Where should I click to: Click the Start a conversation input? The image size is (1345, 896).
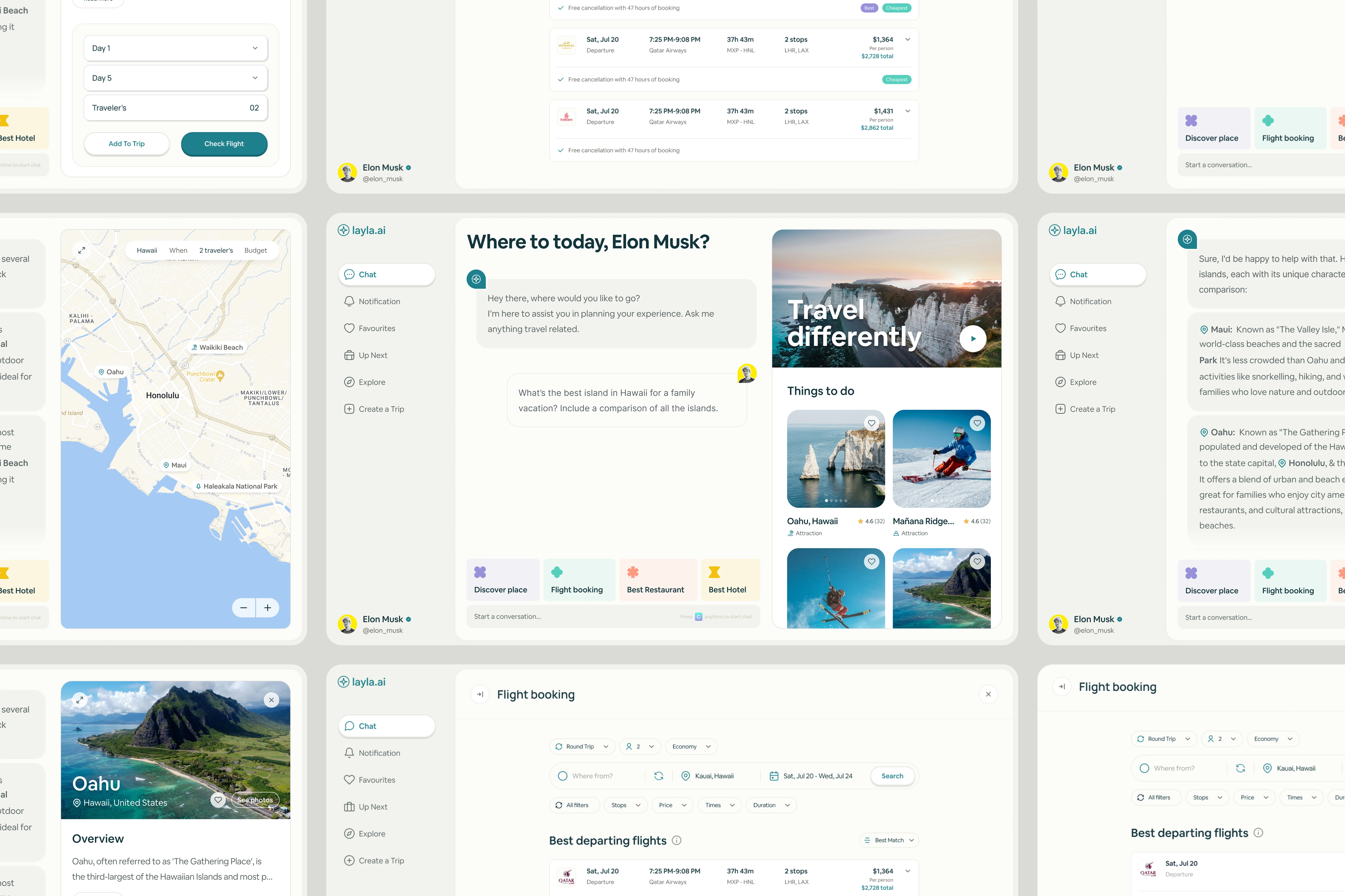coord(571,617)
